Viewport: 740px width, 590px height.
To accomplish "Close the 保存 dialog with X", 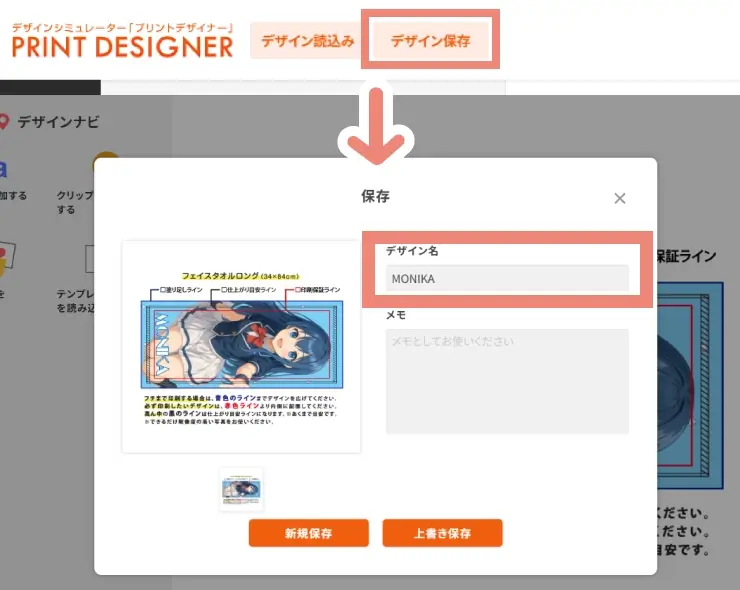I will point(620,198).
